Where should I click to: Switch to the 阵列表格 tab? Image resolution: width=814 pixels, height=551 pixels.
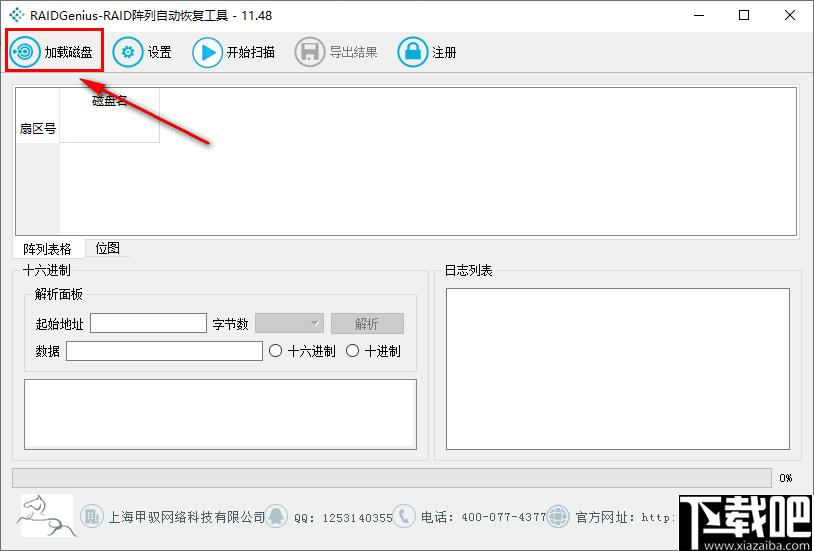[48, 249]
